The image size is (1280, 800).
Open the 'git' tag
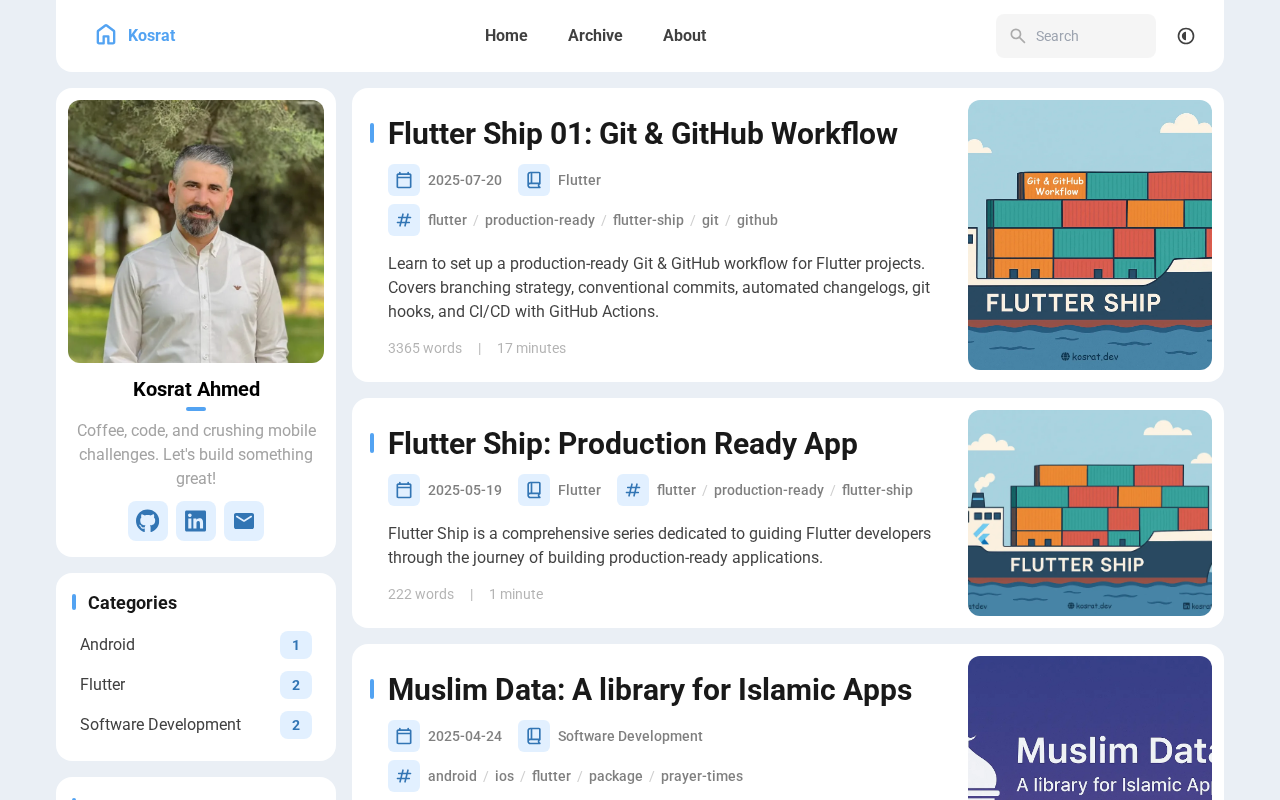[710, 220]
